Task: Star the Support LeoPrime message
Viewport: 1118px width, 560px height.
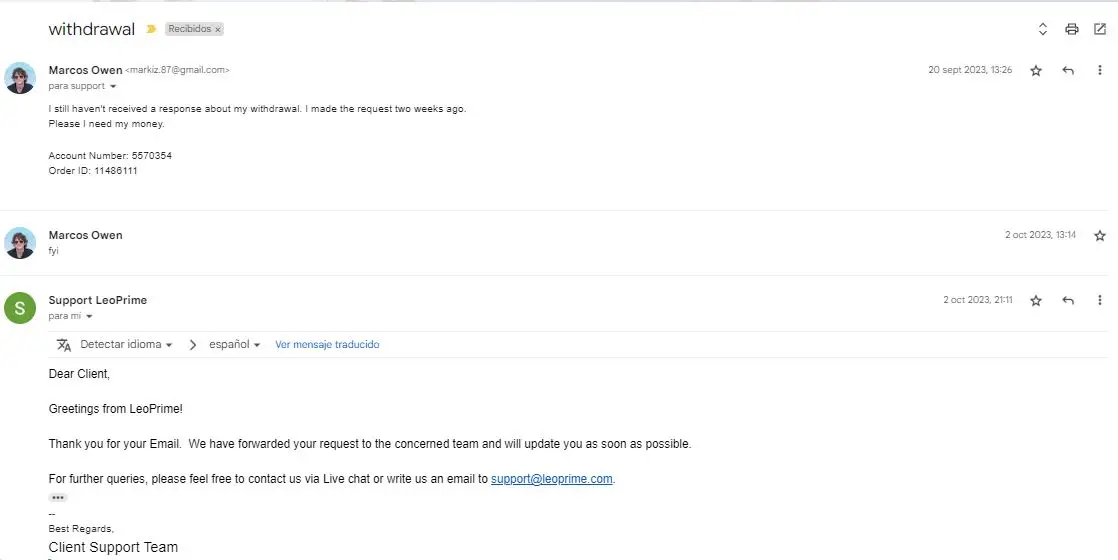Action: 1036,300
